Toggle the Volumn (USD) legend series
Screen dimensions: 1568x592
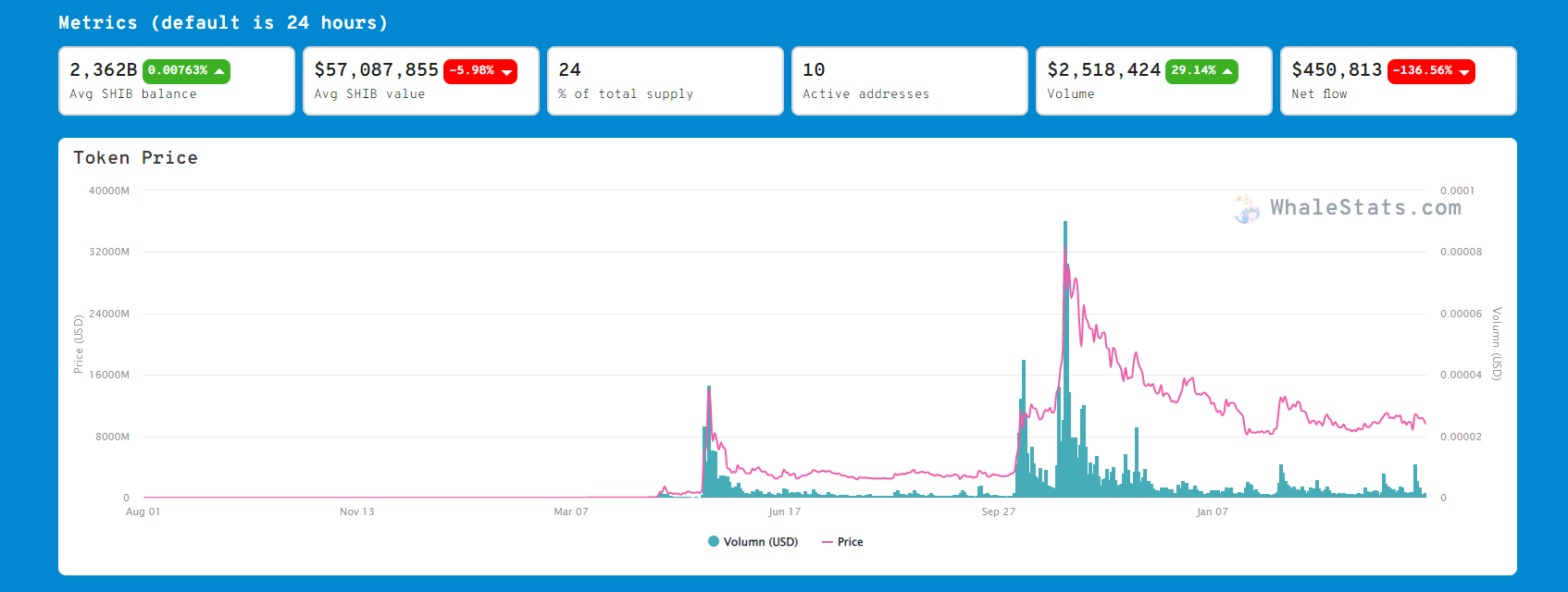[x=753, y=542]
